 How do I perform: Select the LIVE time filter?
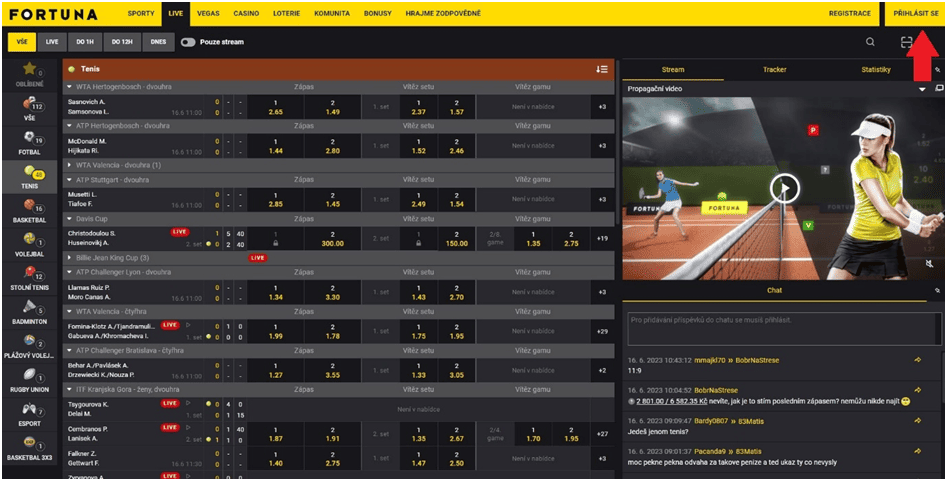(52, 42)
